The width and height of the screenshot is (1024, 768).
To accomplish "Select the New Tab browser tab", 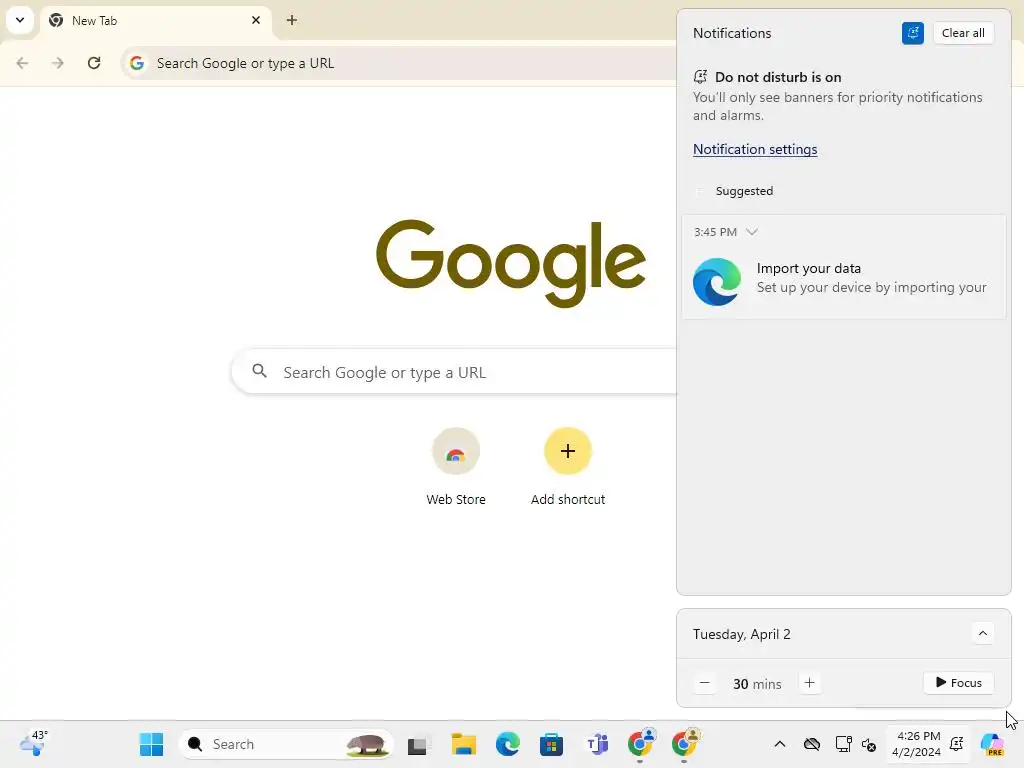I will [x=155, y=20].
